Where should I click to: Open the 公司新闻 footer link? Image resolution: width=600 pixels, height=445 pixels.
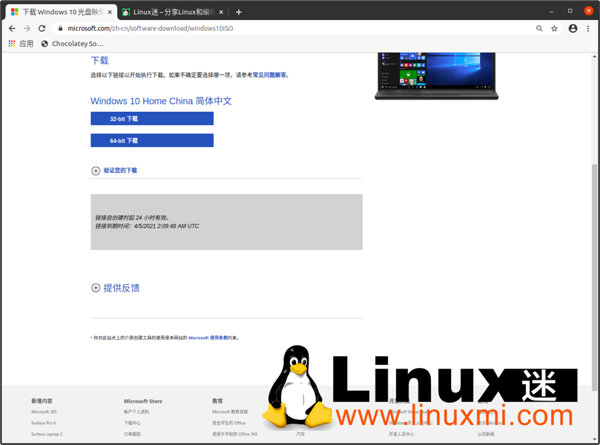pos(486,434)
